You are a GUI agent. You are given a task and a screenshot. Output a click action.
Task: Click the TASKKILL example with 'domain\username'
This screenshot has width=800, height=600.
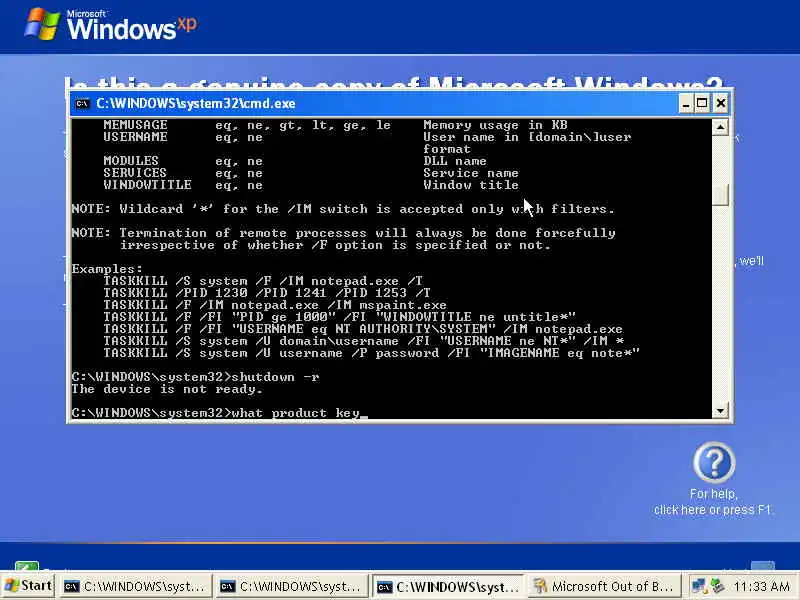click(x=363, y=341)
